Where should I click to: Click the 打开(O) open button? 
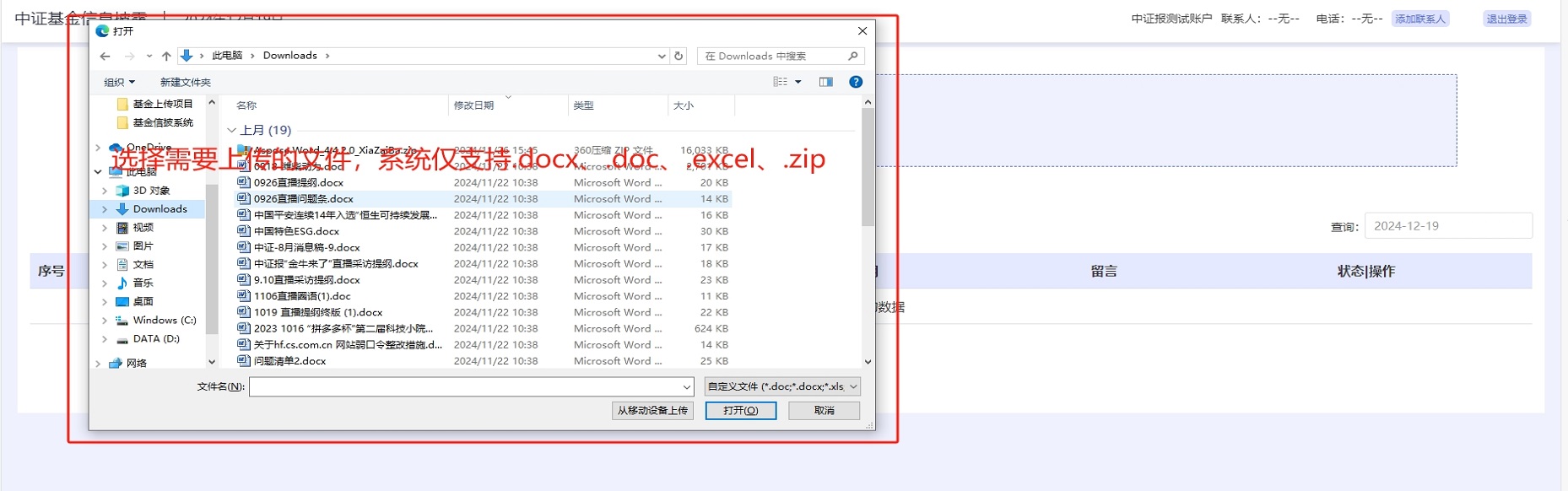click(x=740, y=411)
